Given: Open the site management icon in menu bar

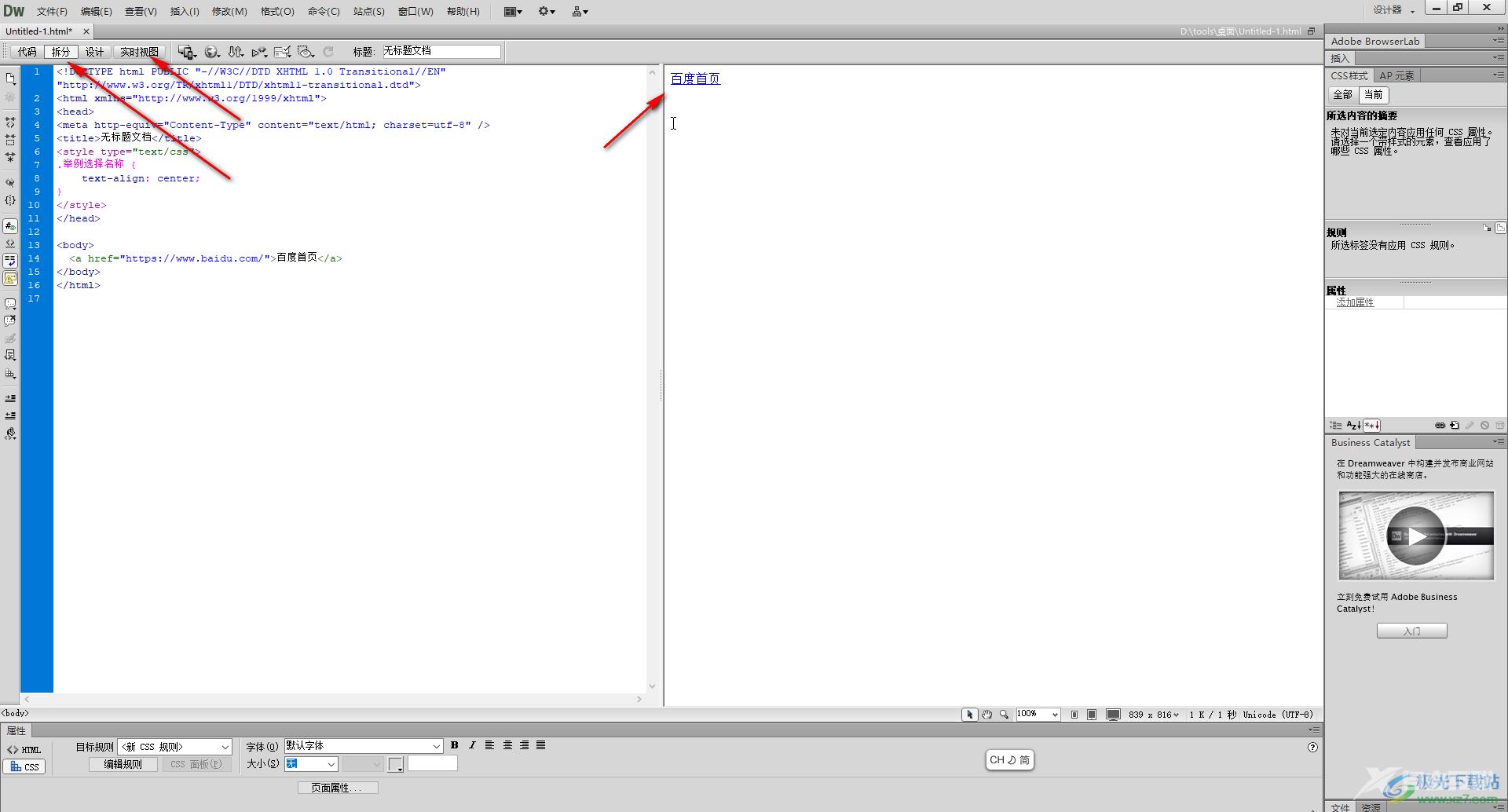Looking at the screenshot, I should (580, 11).
